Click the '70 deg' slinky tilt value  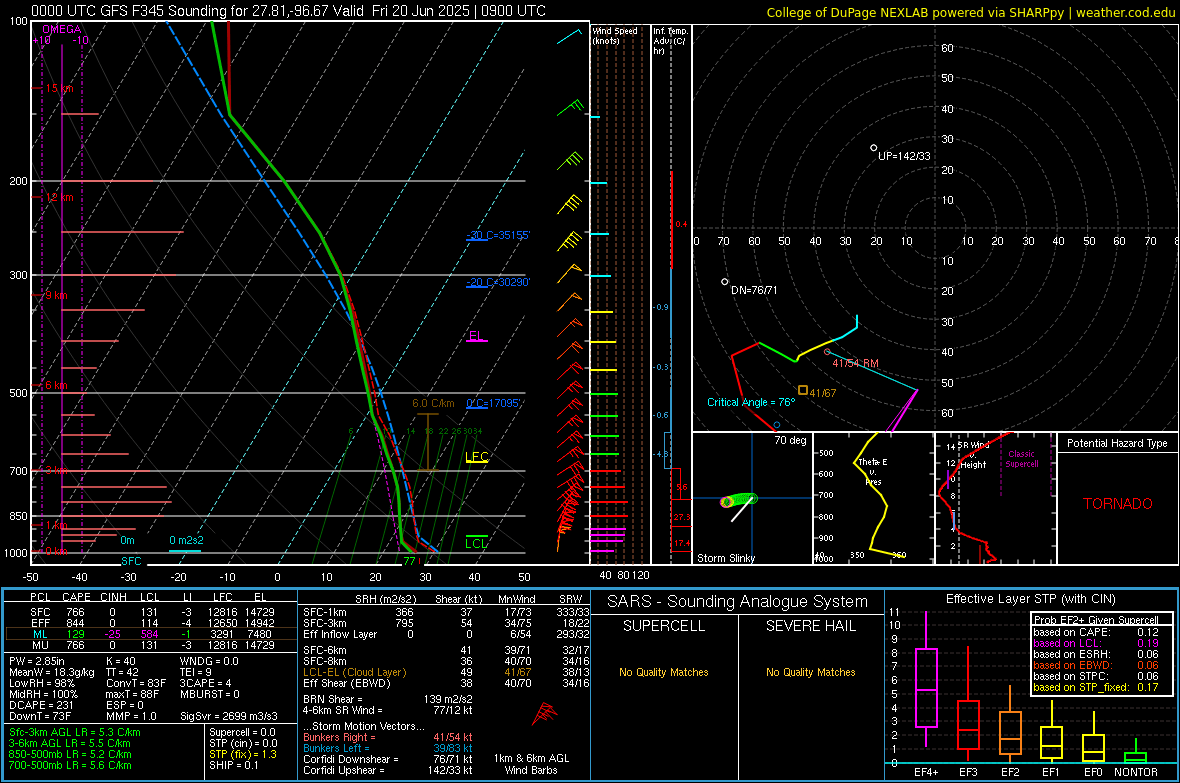point(790,440)
